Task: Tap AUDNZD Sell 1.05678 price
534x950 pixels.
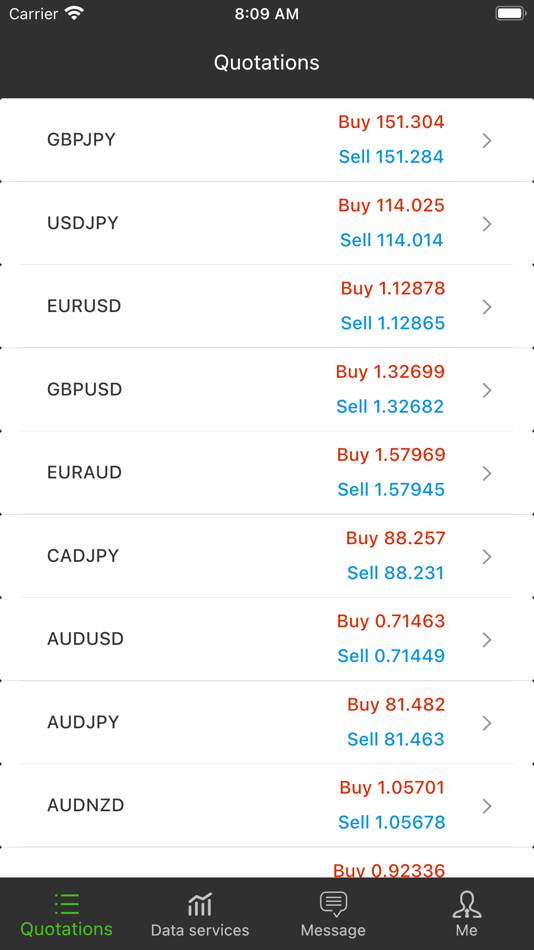Action: 392,822
